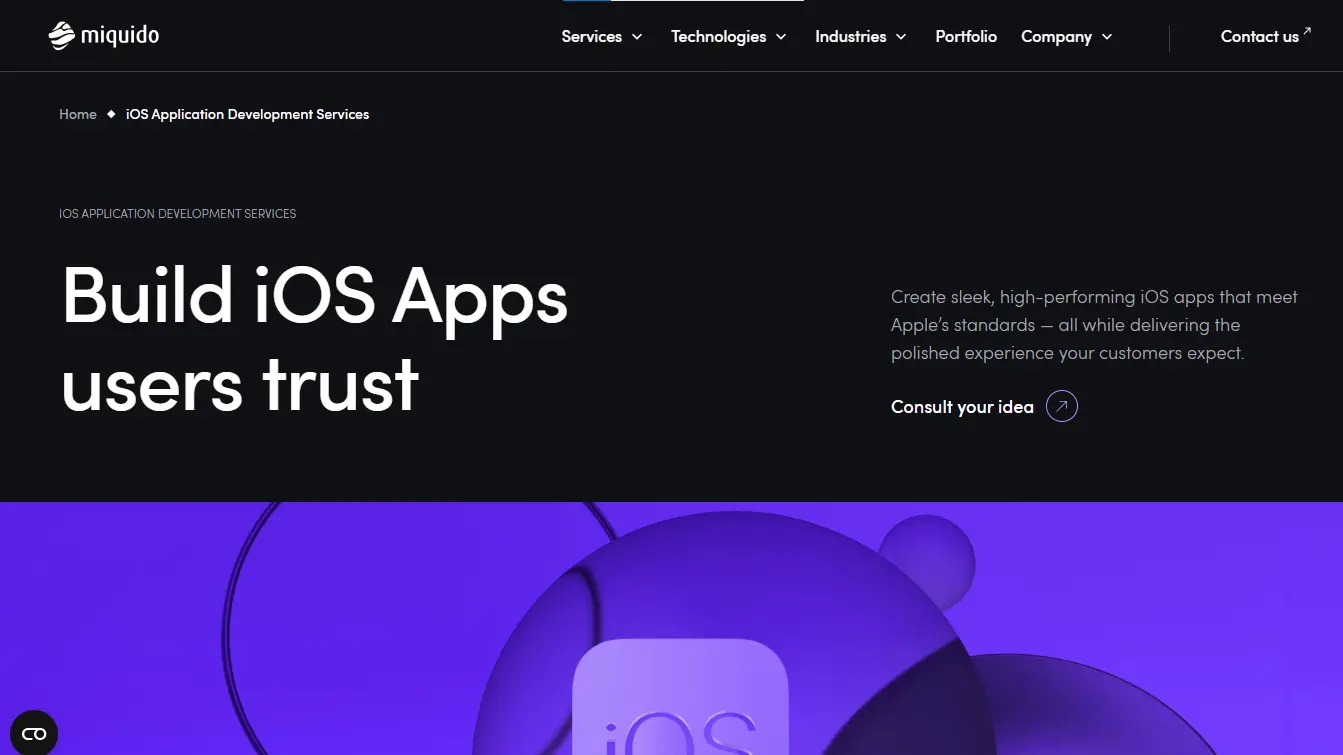Open the cookie settings icon at the bottom left
The image size is (1343, 755).
coord(34,733)
